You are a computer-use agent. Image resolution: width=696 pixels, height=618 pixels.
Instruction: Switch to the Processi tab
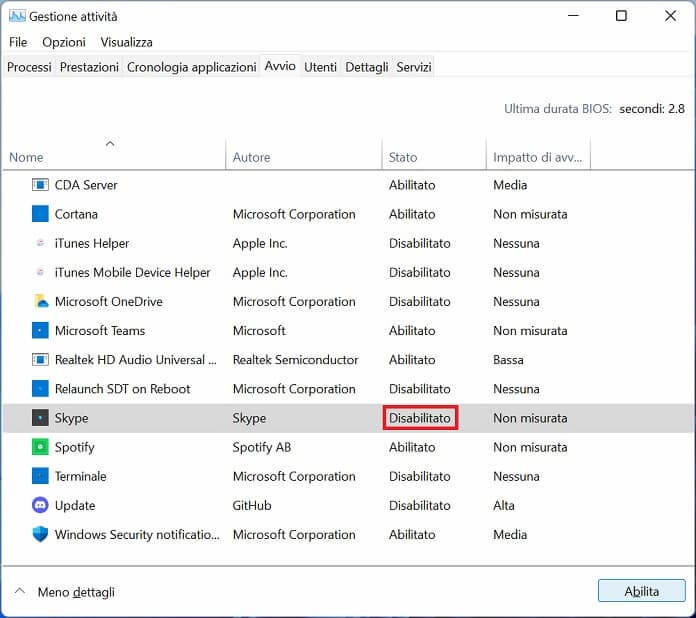click(29, 67)
